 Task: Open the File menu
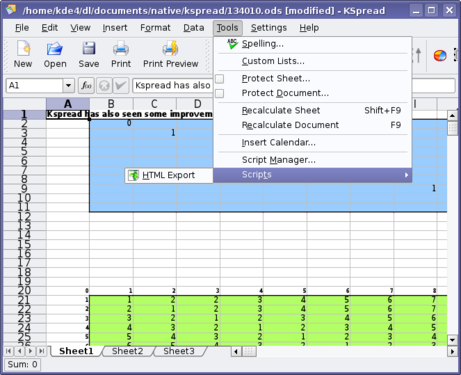tap(22, 28)
